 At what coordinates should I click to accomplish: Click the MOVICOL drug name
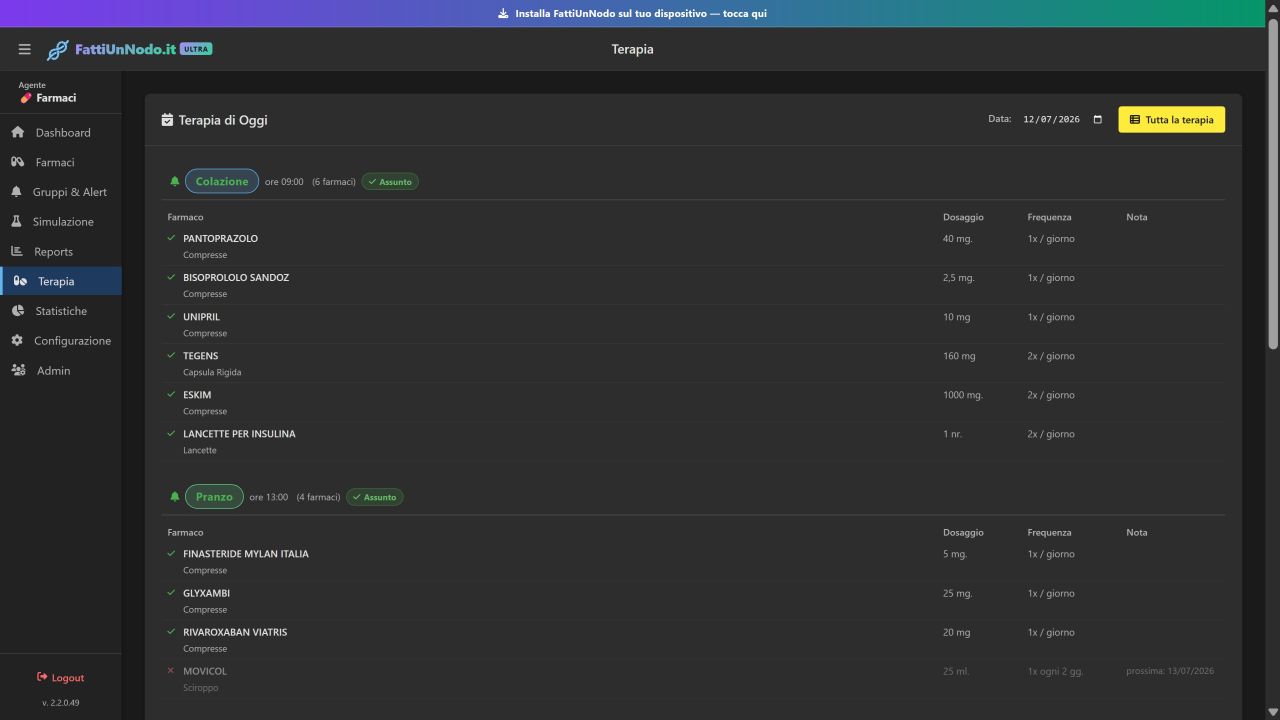pos(205,671)
